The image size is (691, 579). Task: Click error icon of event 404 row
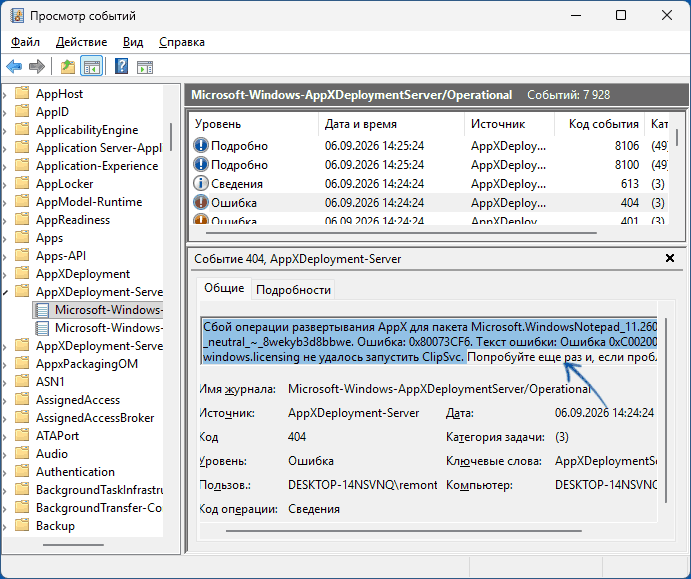point(201,202)
